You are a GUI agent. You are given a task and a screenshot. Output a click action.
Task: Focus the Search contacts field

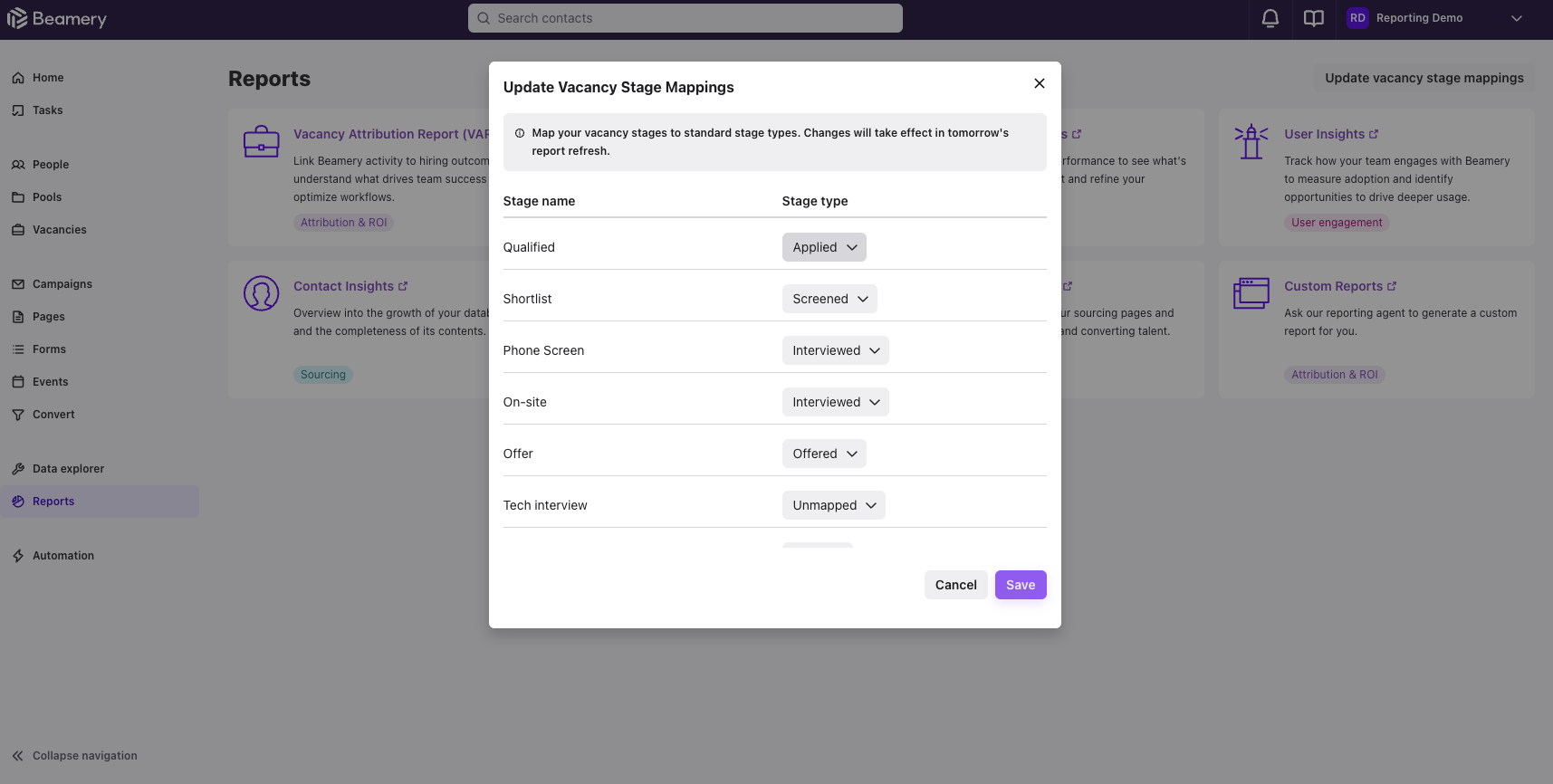[x=685, y=18]
